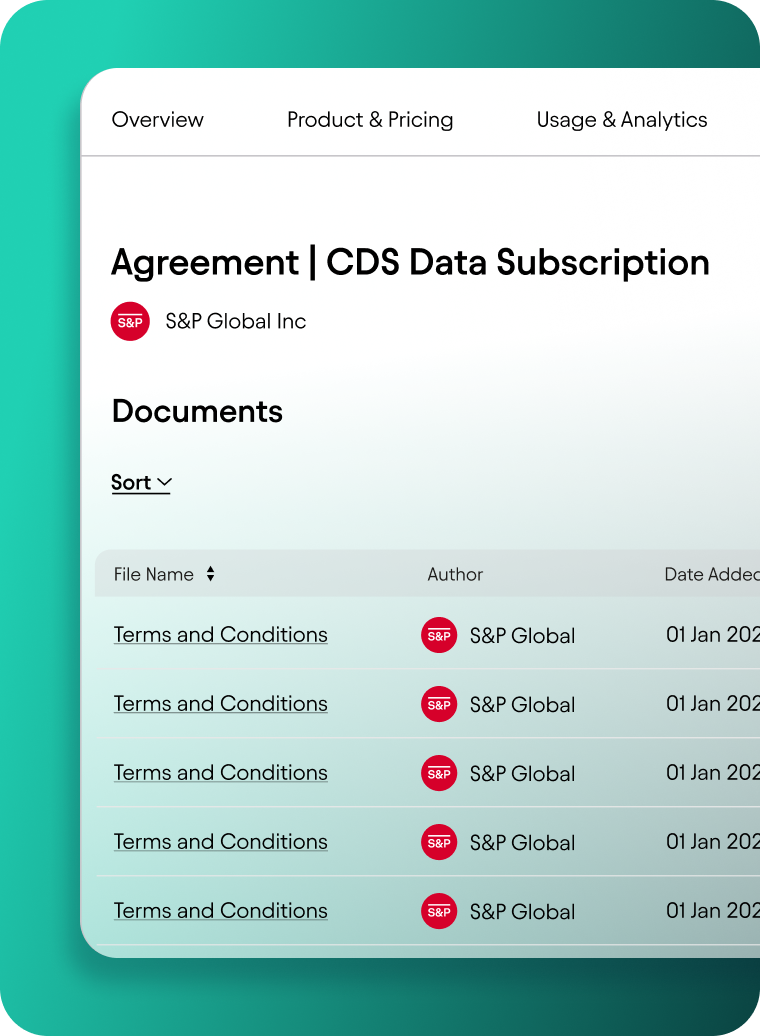Switch to Product & Pricing tab
The height and width of the screenshot is (1036, 760).
point(370,120)
